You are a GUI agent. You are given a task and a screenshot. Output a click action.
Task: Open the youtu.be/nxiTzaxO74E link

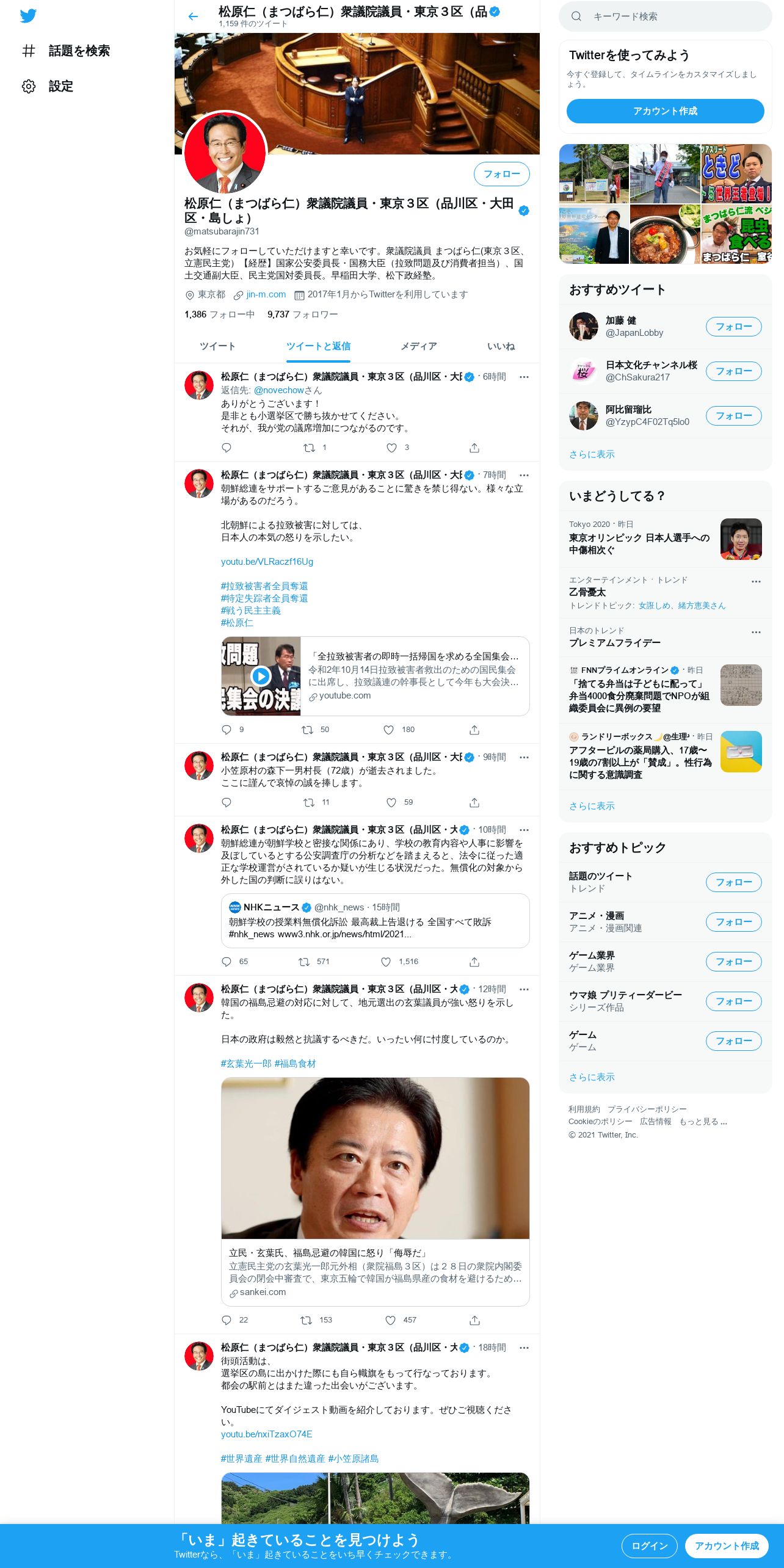tap(266, 1434)
